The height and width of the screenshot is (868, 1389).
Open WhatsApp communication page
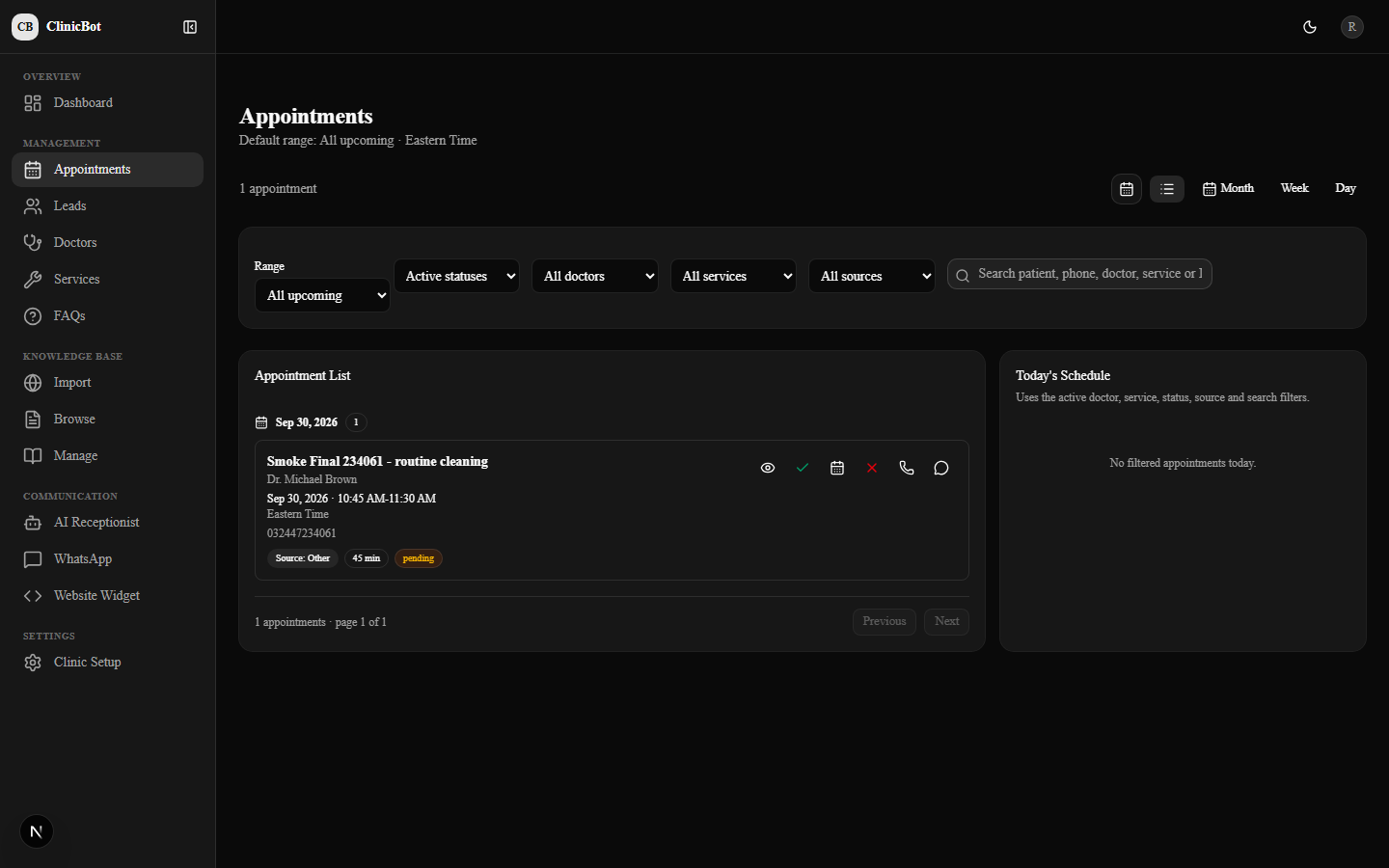pyautogui.click(x=107, y=559)
